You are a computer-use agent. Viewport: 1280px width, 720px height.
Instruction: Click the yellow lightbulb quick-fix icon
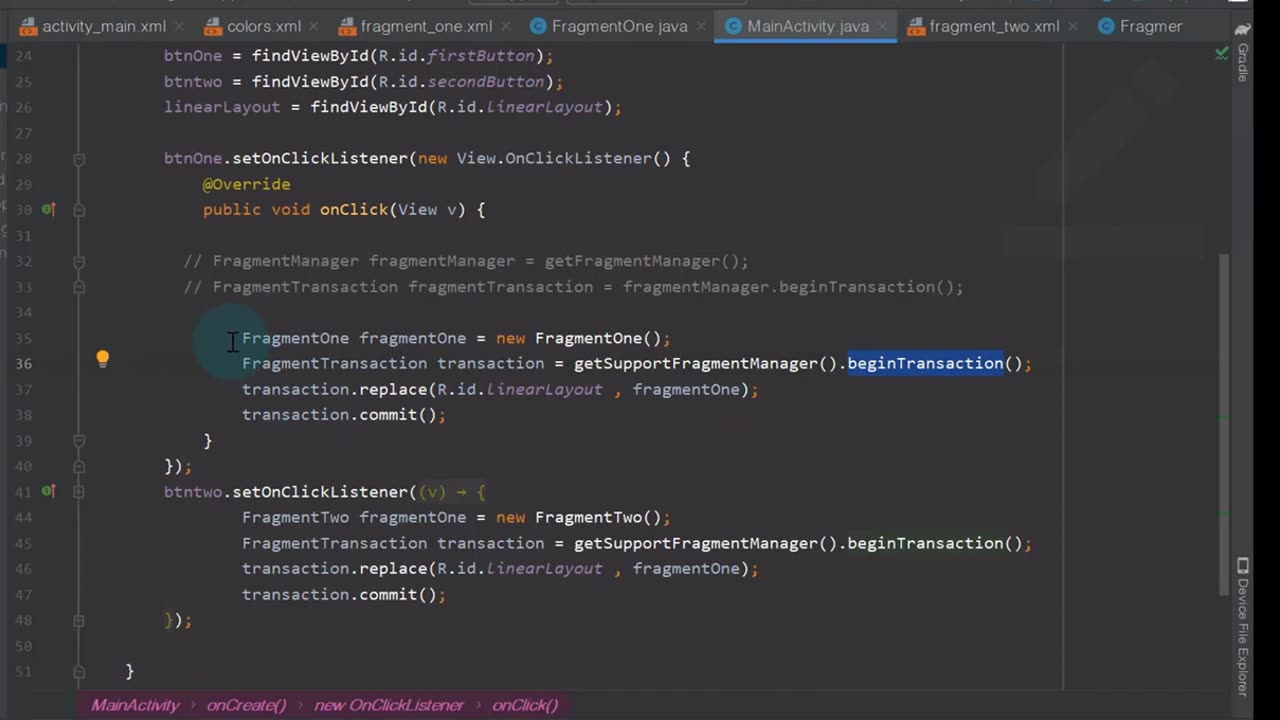click(x=102, y=359)
